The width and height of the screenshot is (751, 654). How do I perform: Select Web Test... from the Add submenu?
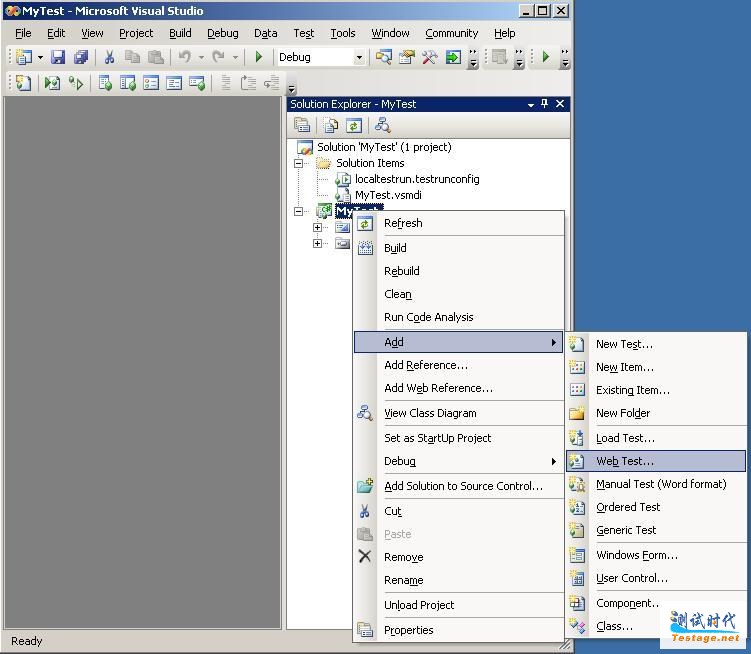click(x=625, y=461)
